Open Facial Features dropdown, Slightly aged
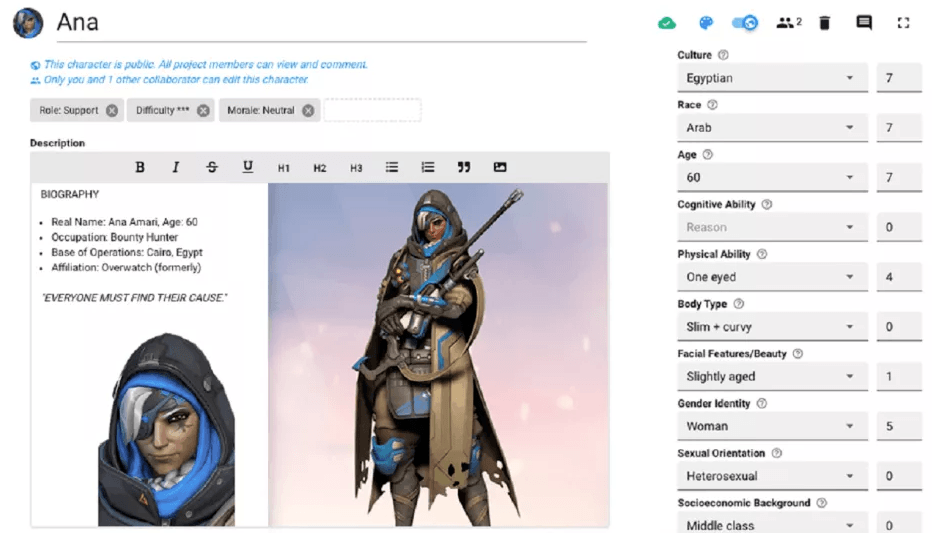This screenshot has width=935, height=533. click(772, 377)
